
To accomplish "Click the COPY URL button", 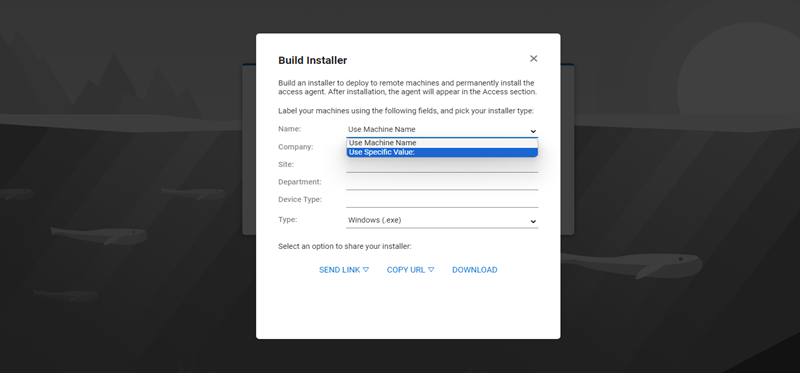I will (410, 270).
